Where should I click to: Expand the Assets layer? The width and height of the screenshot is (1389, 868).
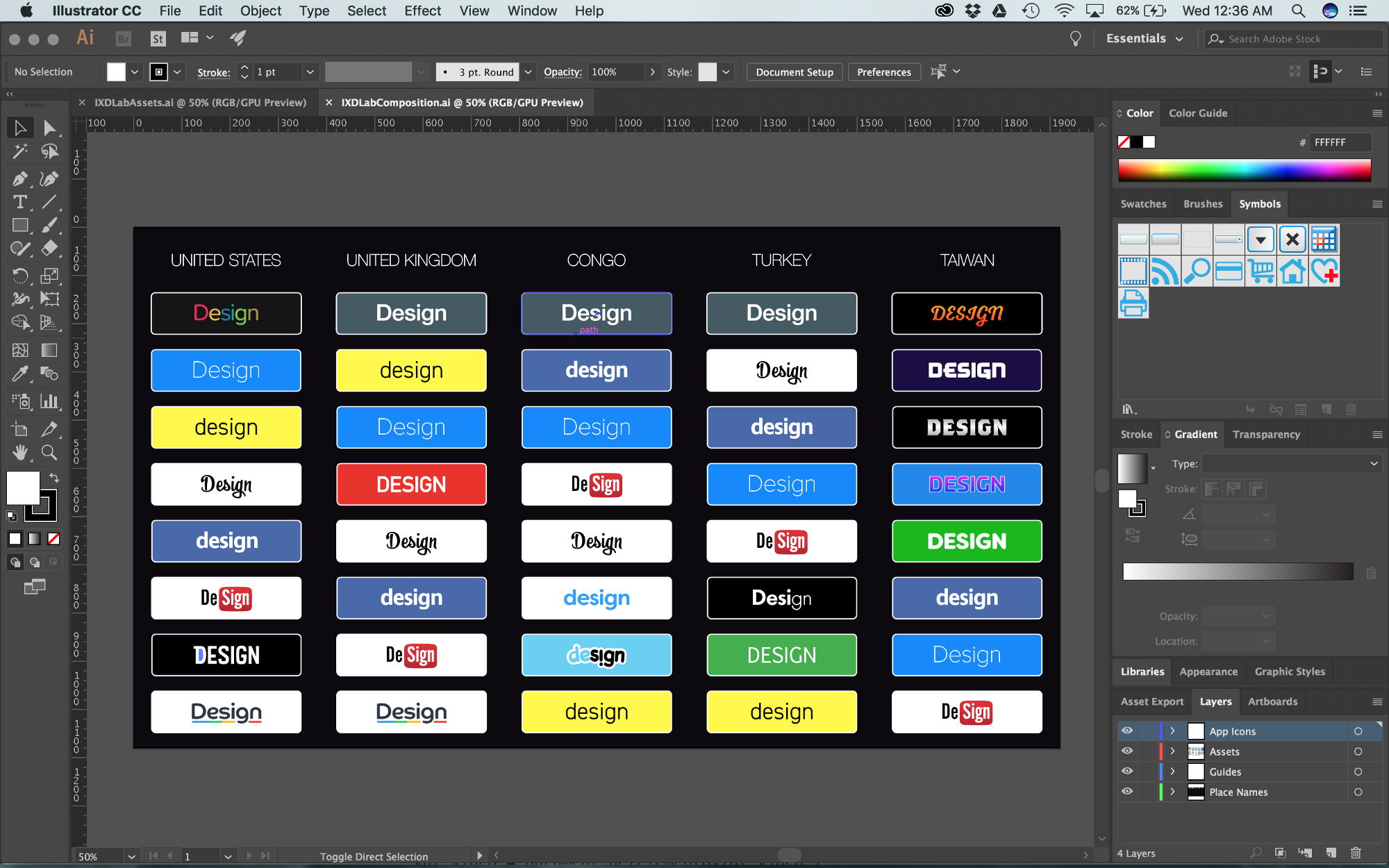pos(1172,751)
